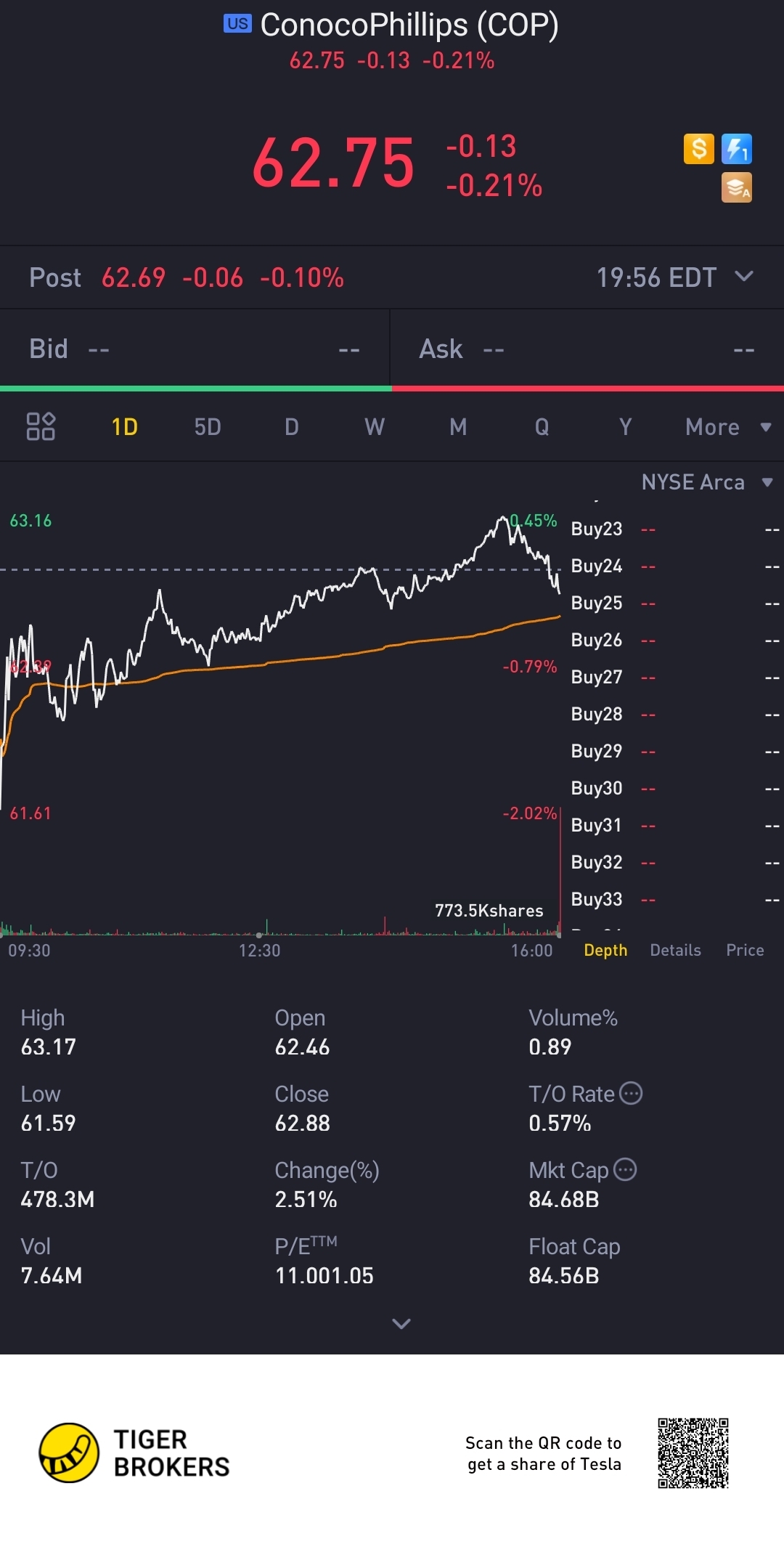
Task: Open the Details tab
Action: click(x=676, y=950)
